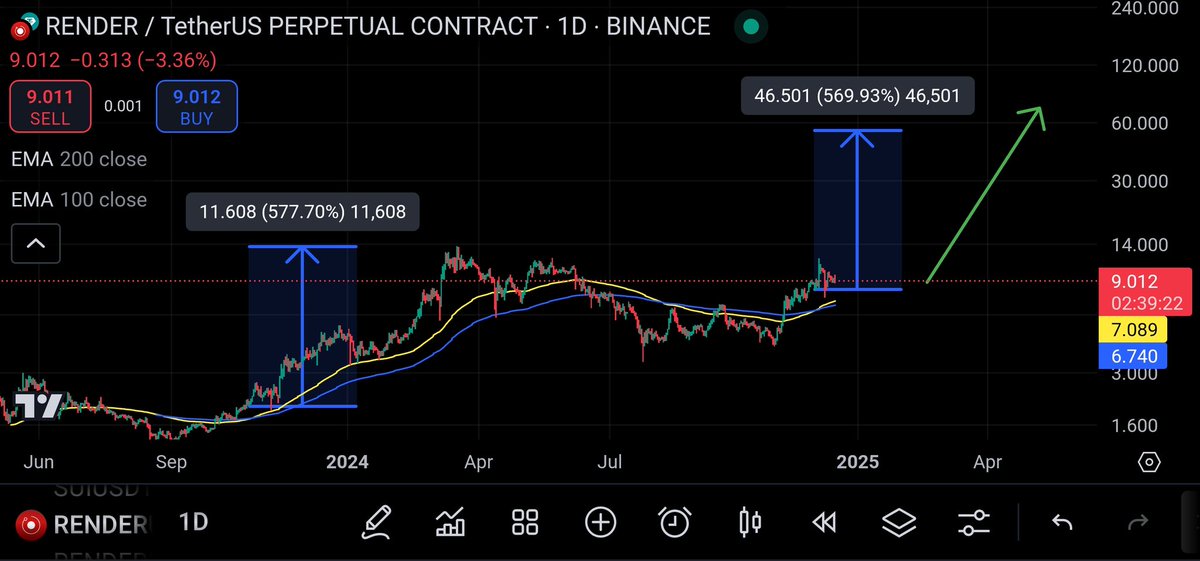Click the red 9.011 SELL button

tap(49, 106)
